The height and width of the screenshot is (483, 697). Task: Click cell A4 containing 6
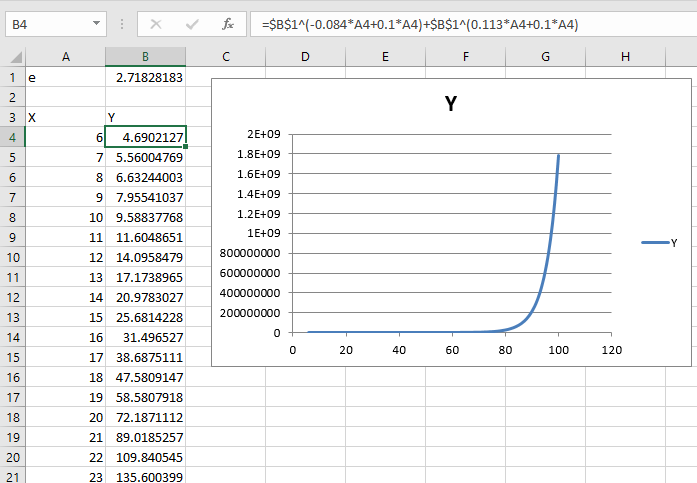point(66,137)
